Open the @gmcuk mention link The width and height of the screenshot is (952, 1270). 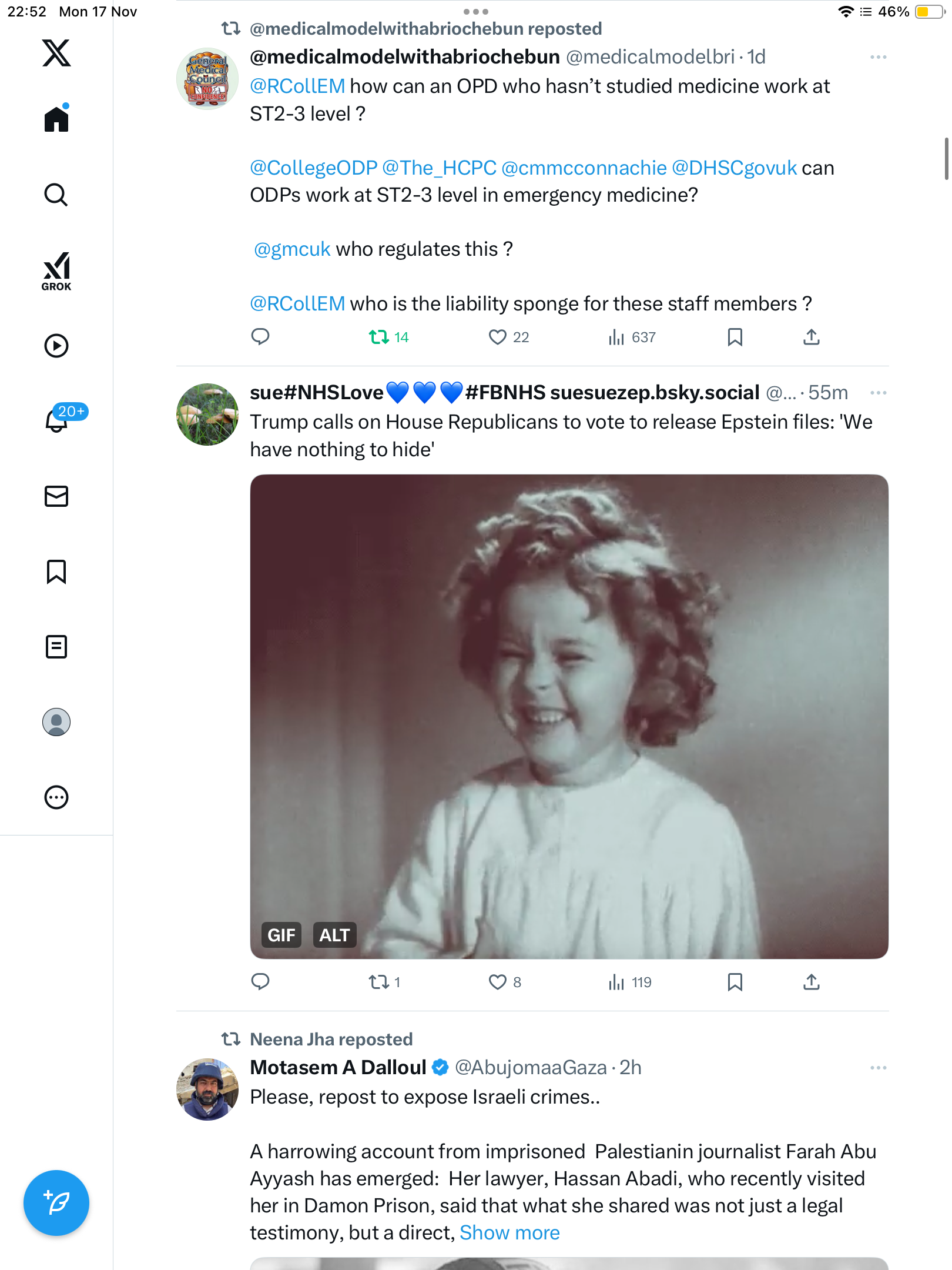[292, 249]
